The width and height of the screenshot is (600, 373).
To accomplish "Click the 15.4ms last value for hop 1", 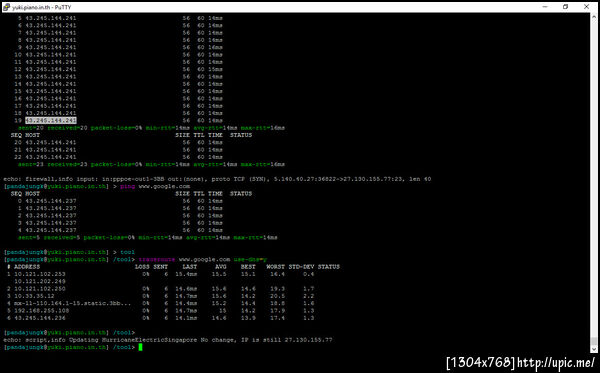I will pos(186,274).
